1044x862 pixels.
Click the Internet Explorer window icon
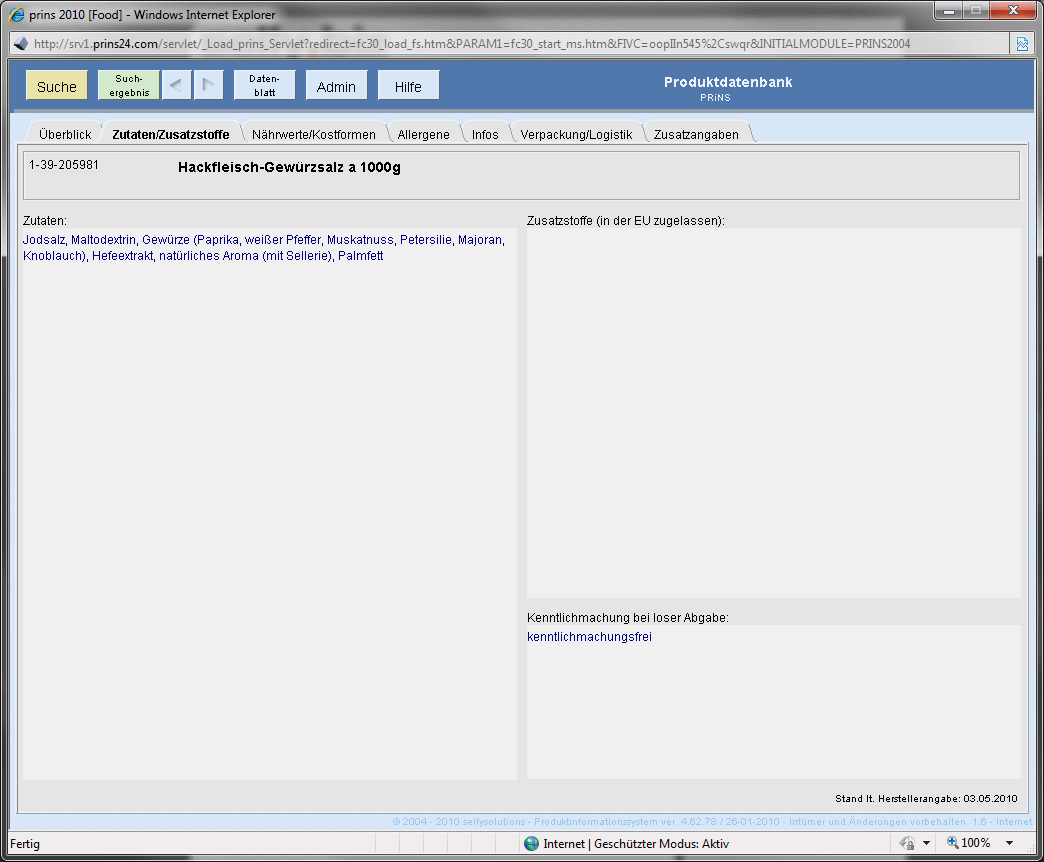[15, 15]
